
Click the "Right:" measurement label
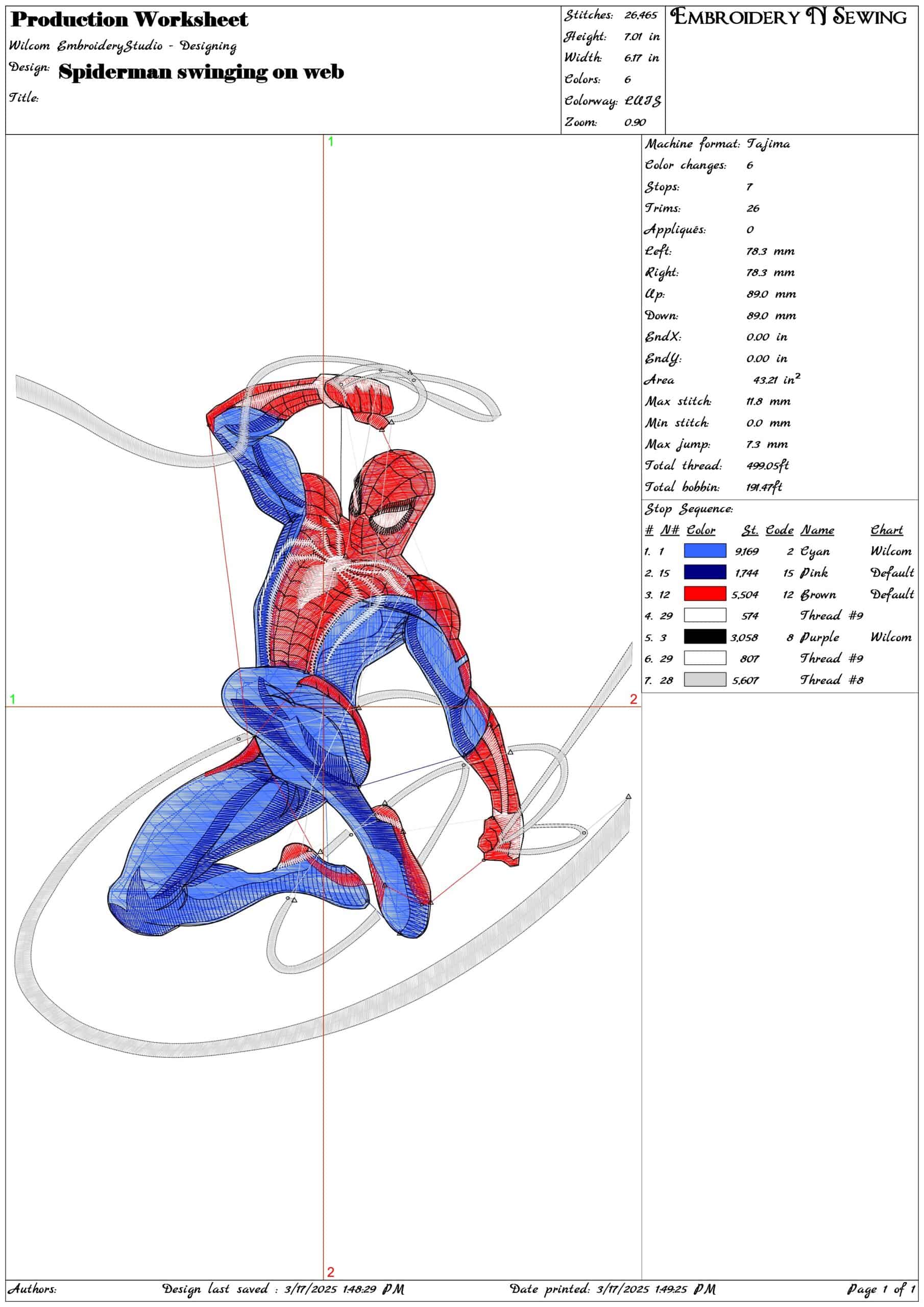point(662,273)
